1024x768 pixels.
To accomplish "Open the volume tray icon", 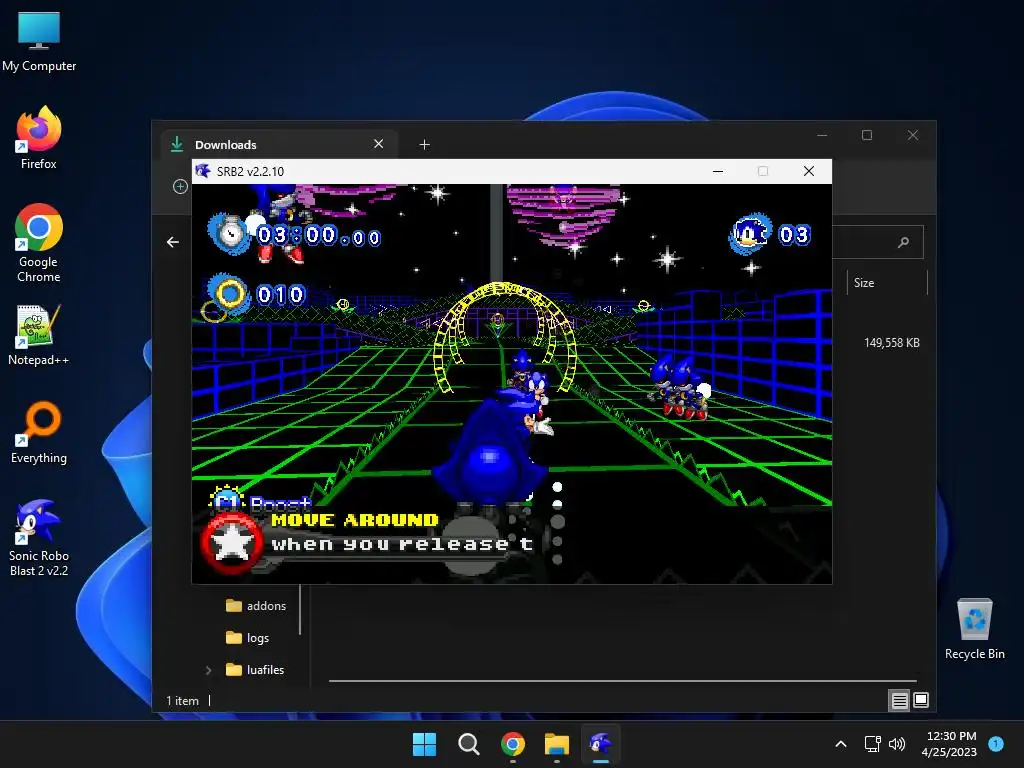I will tap(897, 744).
